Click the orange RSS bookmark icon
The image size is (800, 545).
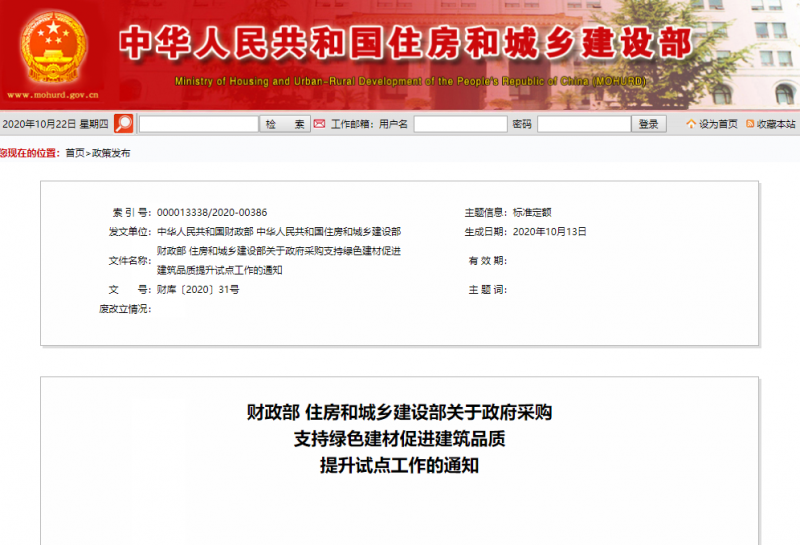pos(750,123)
